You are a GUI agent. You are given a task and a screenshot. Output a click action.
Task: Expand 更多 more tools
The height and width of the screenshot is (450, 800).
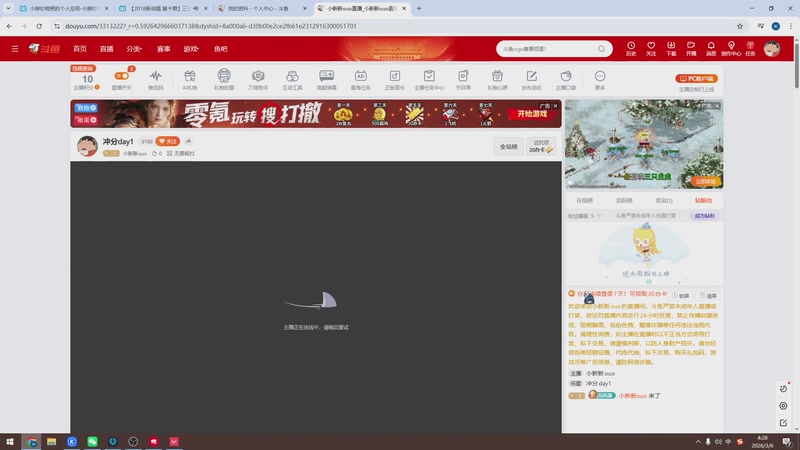[600, 80]
